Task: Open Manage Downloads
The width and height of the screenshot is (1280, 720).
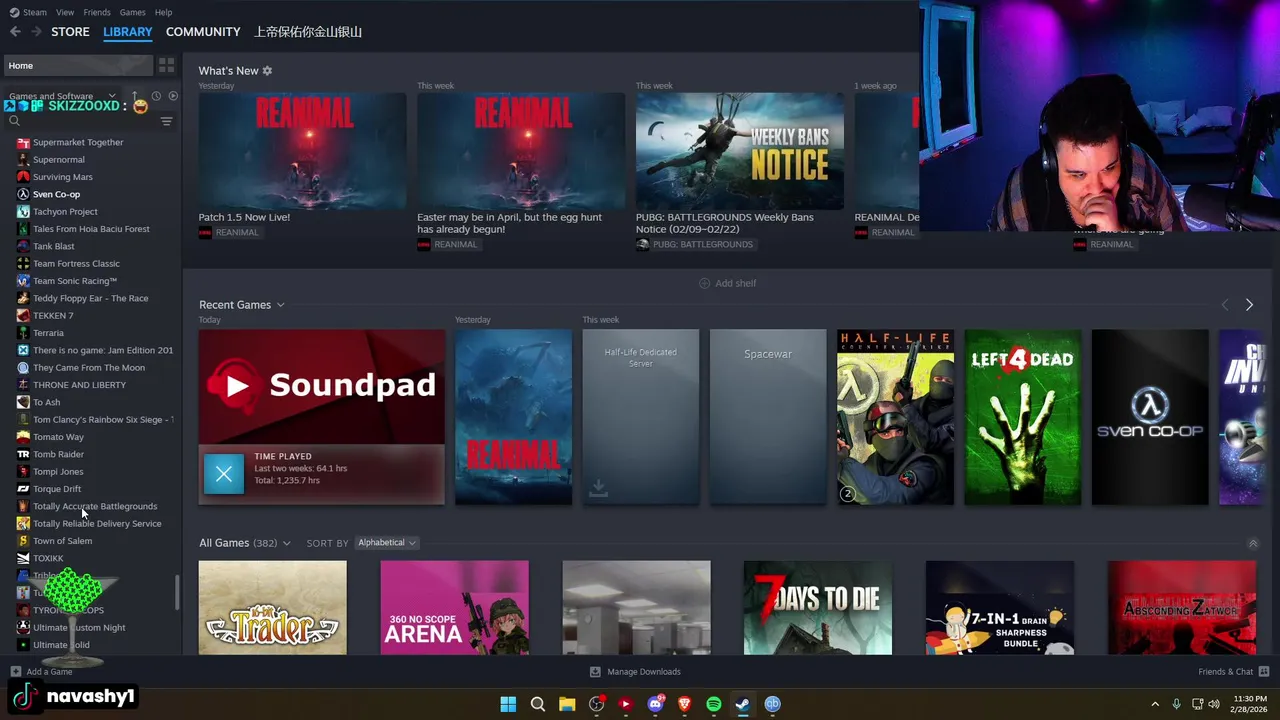Action: pyautogui.click(x=635, y=672)
